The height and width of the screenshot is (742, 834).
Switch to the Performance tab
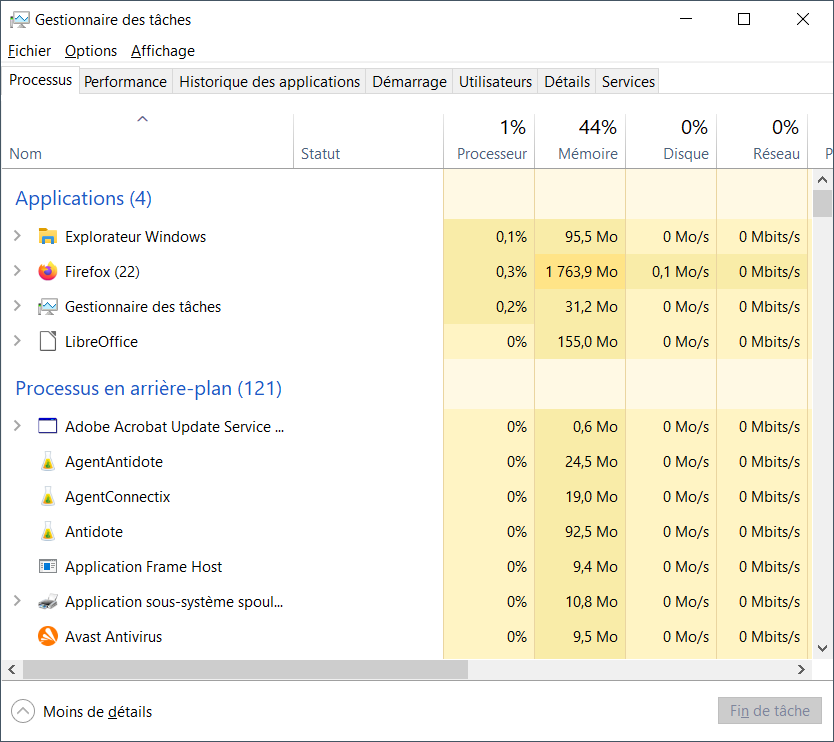click(126, 82)
